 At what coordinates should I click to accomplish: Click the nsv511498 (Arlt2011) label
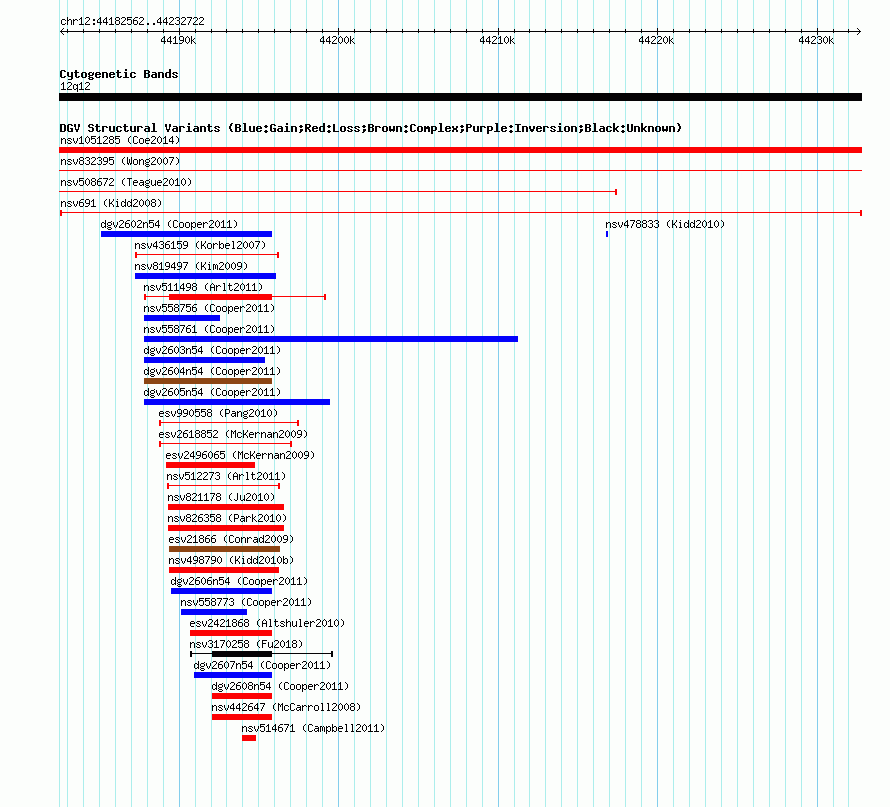coord(203,287)
